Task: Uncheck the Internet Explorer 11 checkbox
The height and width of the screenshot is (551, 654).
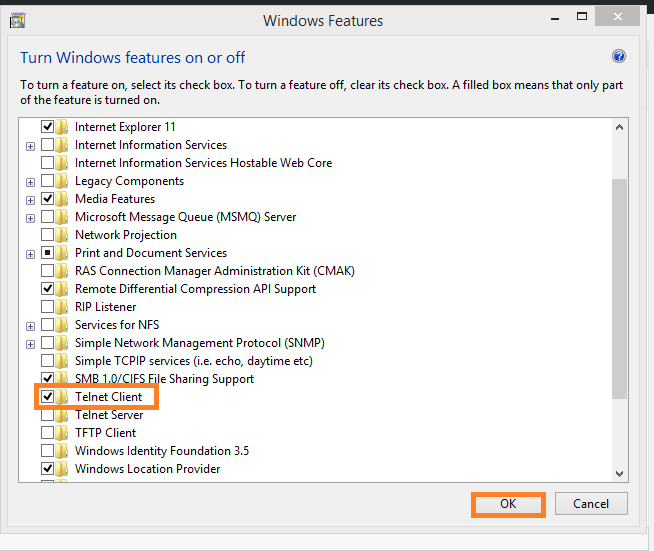Action: [x=48, y=126]
